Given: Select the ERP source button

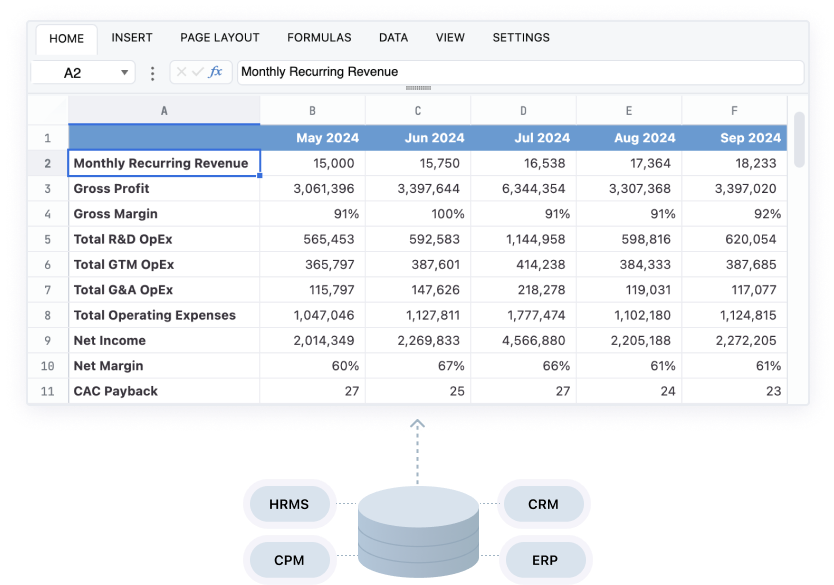Looking at the screenshot, I should (543, 560).
